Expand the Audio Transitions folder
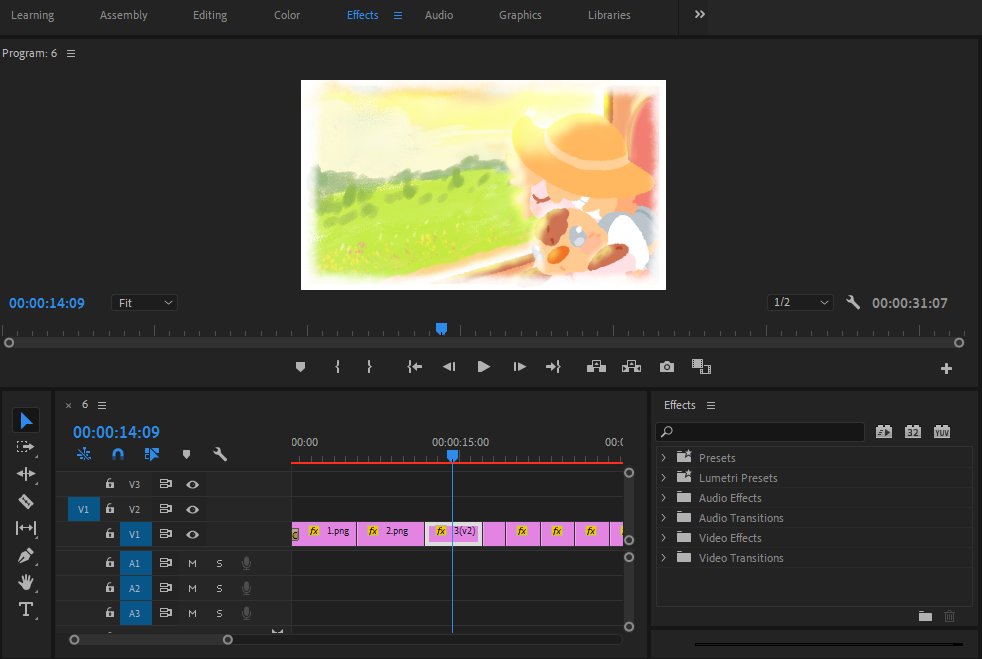 pyautogui.click(x=663, y=517)
